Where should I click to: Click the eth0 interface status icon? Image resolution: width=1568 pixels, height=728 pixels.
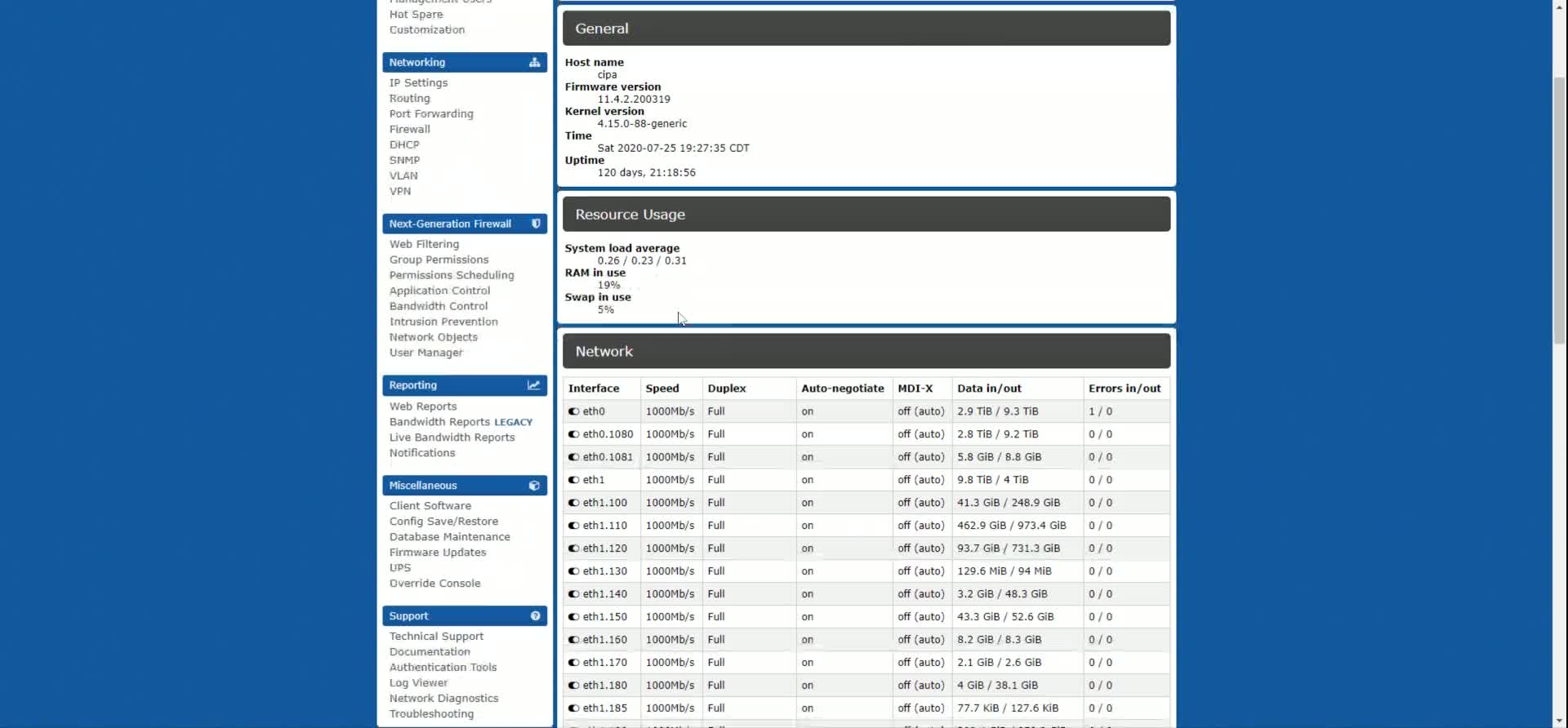point(573,411)
